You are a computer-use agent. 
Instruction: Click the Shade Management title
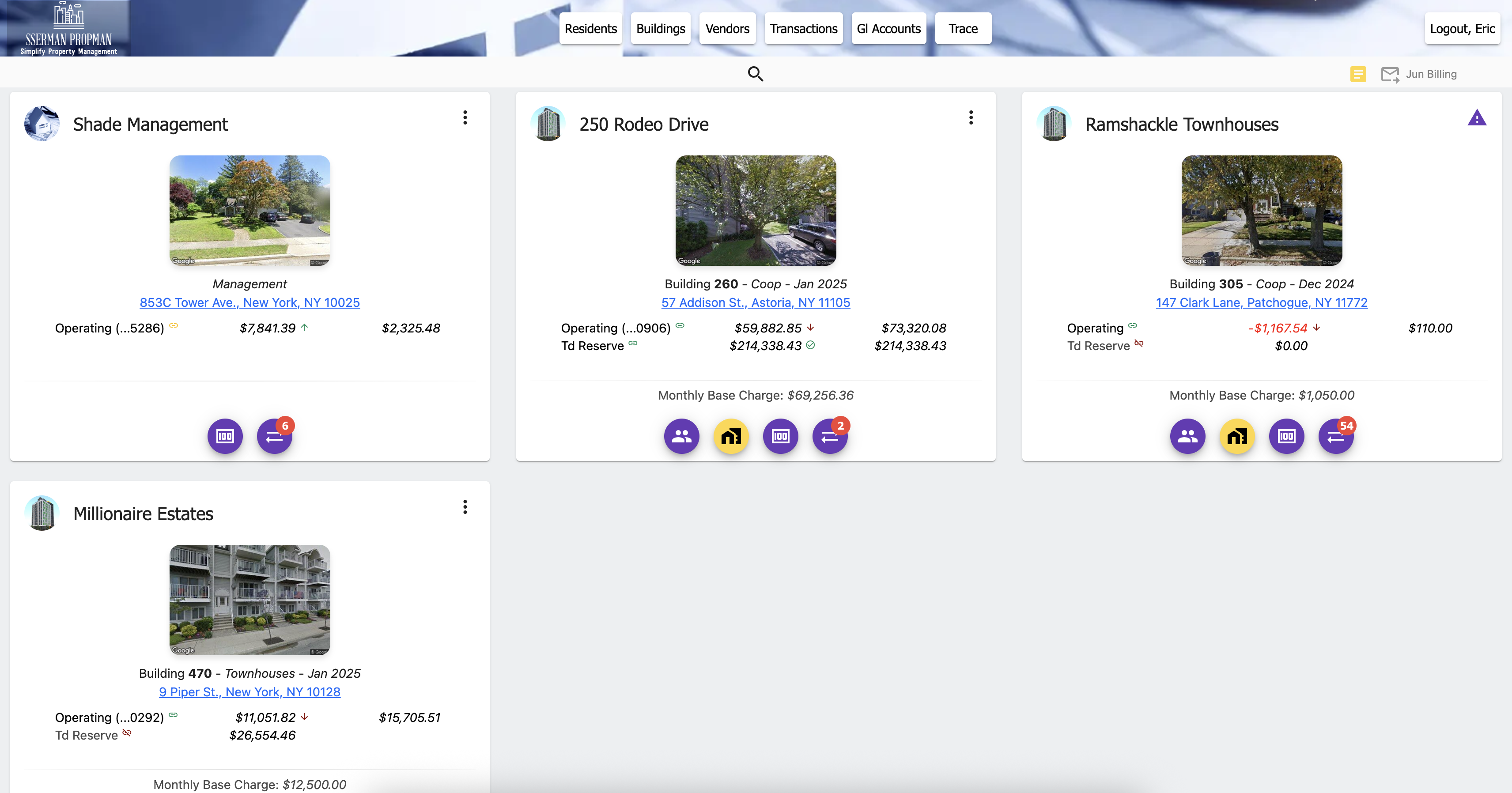[x=150, y=124]
